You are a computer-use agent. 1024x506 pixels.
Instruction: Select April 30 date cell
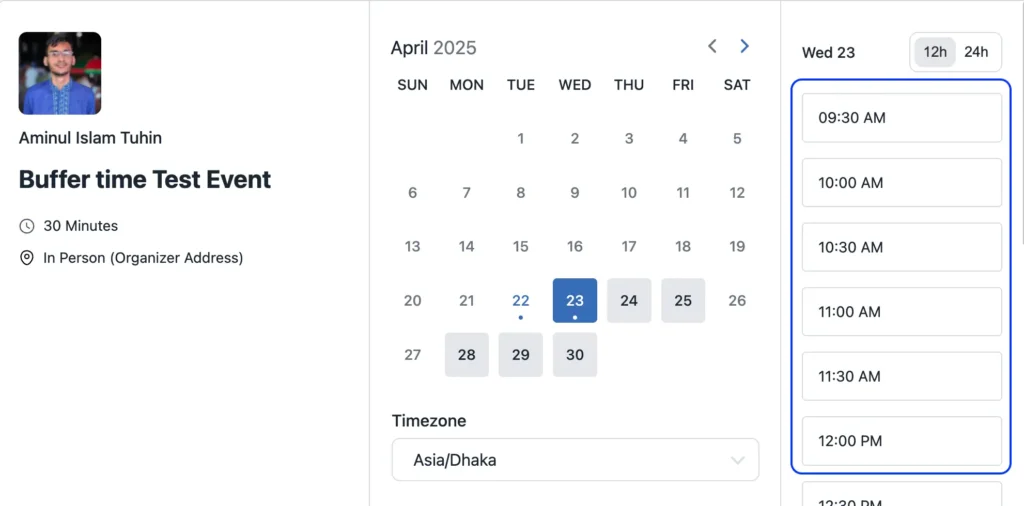(575, 355)
